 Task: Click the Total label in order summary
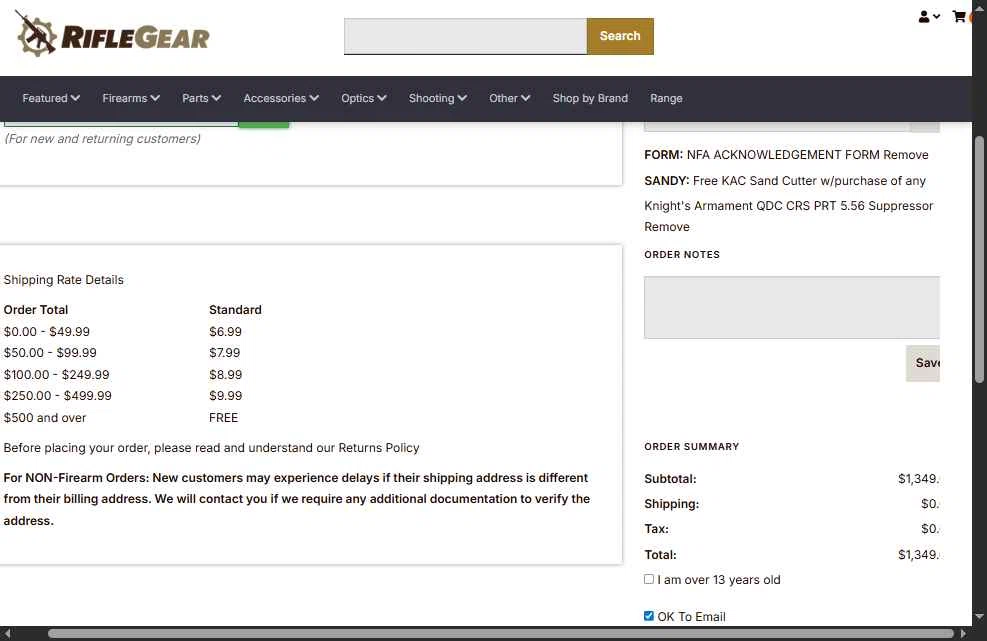pyautogui.click(x=660, y=555)
